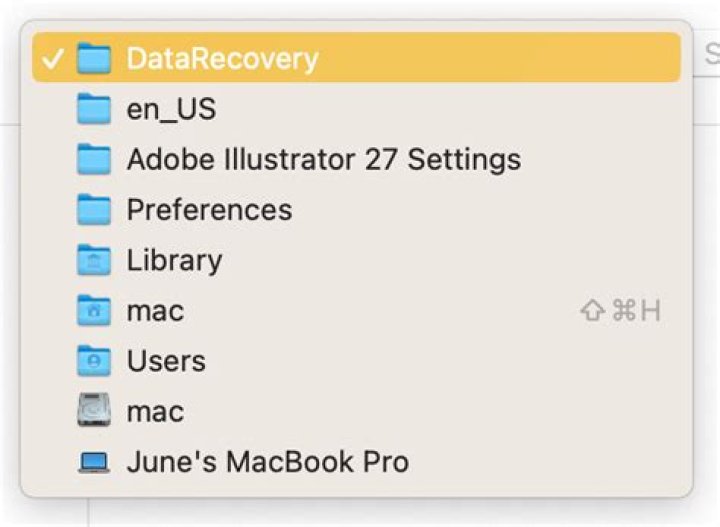720x527 pixels.
Task: Open Library from the path list
Action: coord(174,260)
